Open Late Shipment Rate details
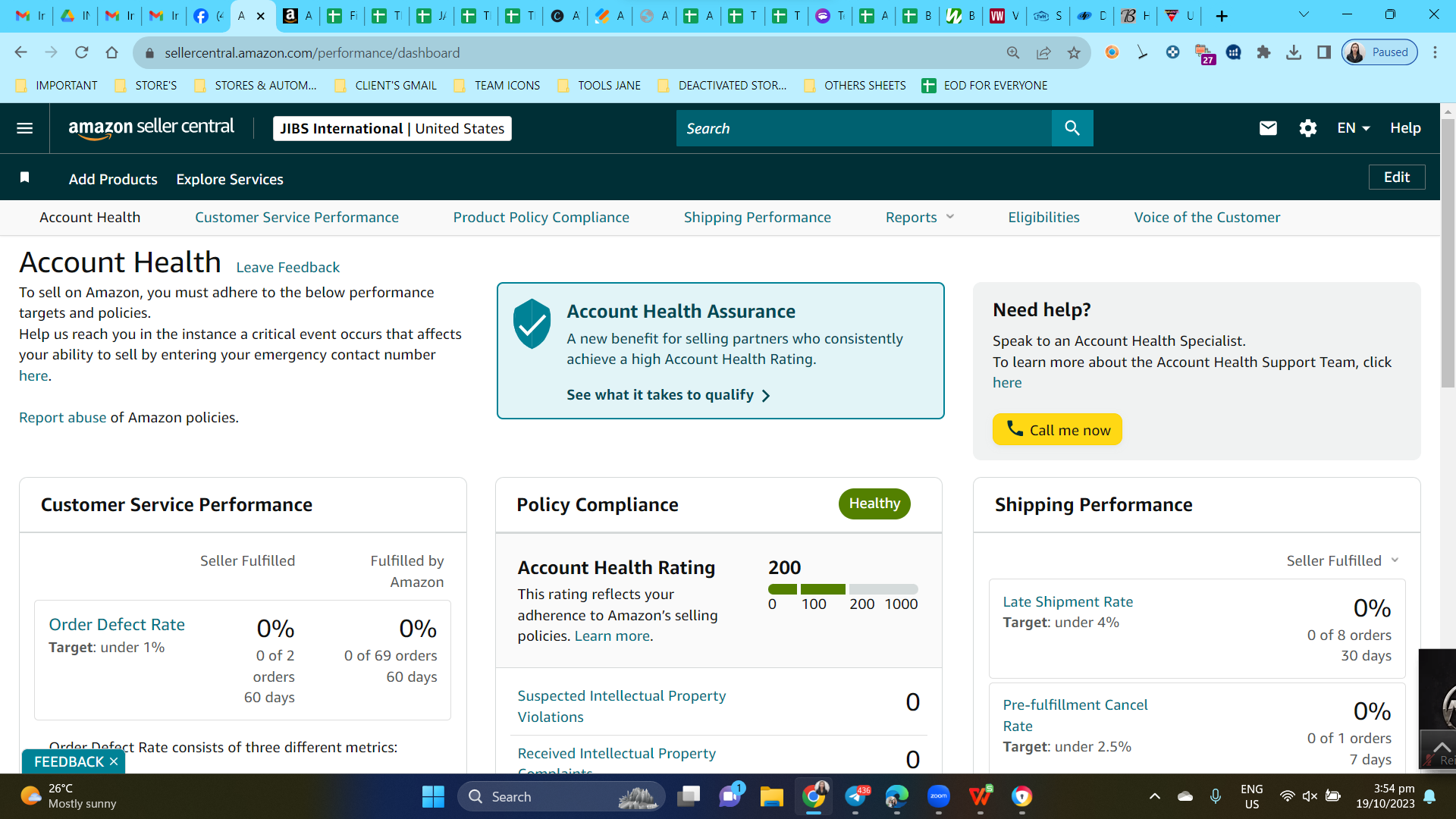1456x819 pixels. coord(1068,601)
